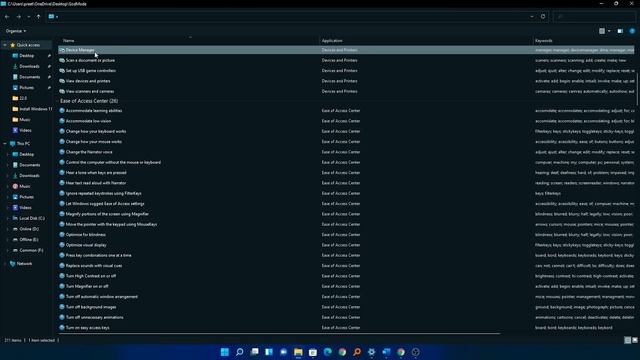Open the view layout options icon
This screenshot has height=360, width=640.
tap(602, 31)
